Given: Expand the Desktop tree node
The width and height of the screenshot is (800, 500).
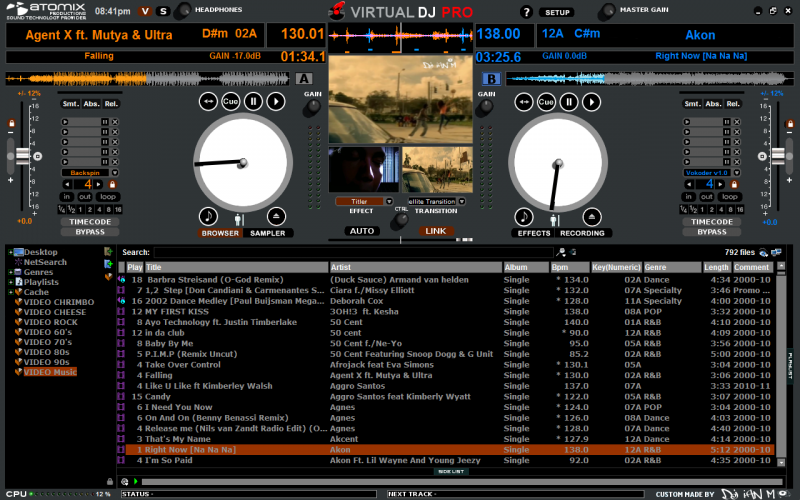Looking at the screenshot, I should coord(10,252).
